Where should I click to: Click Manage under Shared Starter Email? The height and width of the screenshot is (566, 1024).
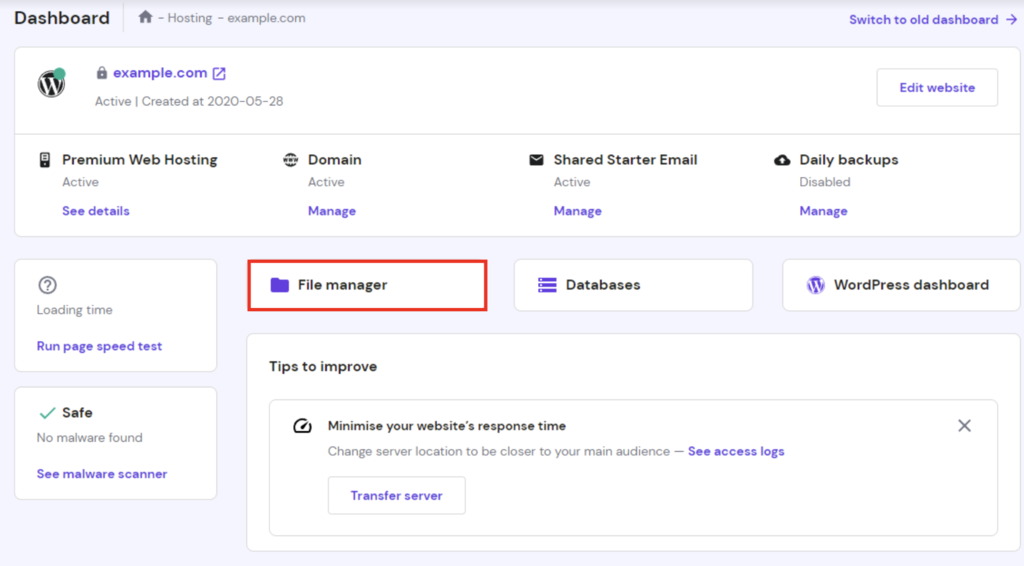click(x=577, y=211)
